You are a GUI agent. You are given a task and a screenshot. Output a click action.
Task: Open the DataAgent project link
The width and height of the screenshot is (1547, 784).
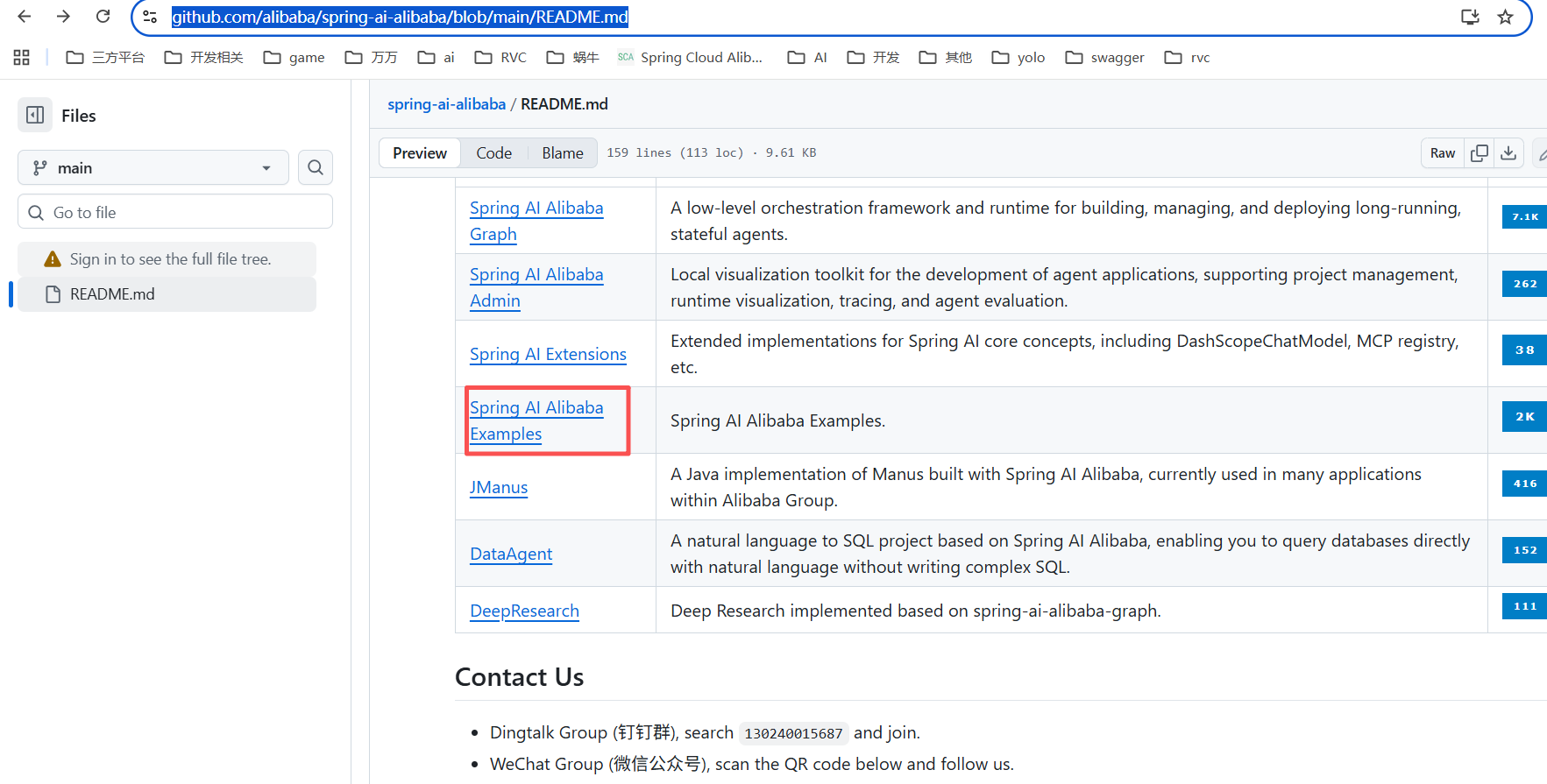click(x=511, y=554)
